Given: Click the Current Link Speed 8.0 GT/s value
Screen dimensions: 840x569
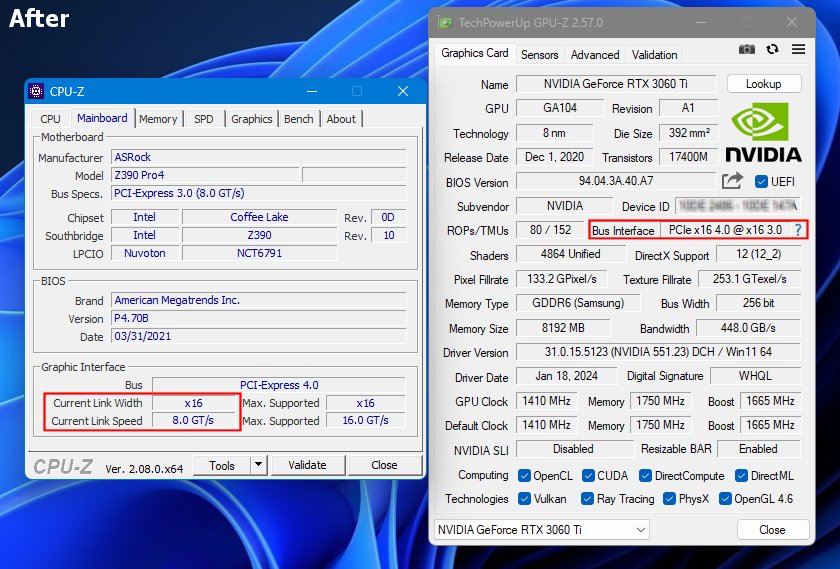Looking at the screenshot, I should pos(194,421).
